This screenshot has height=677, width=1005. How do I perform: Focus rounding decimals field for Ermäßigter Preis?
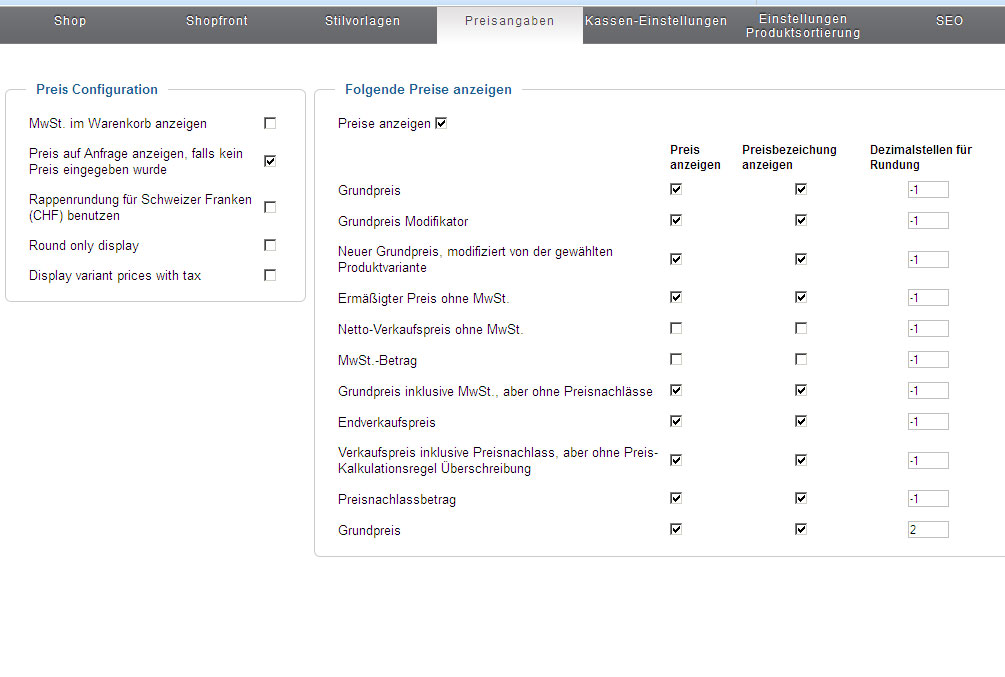point(928,298)
